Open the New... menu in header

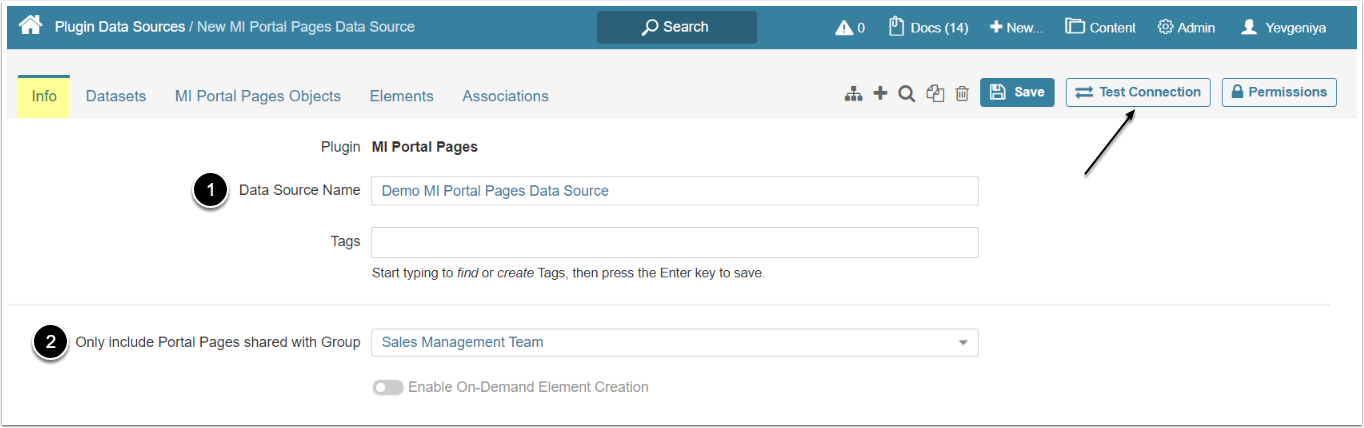(1016, 27)
